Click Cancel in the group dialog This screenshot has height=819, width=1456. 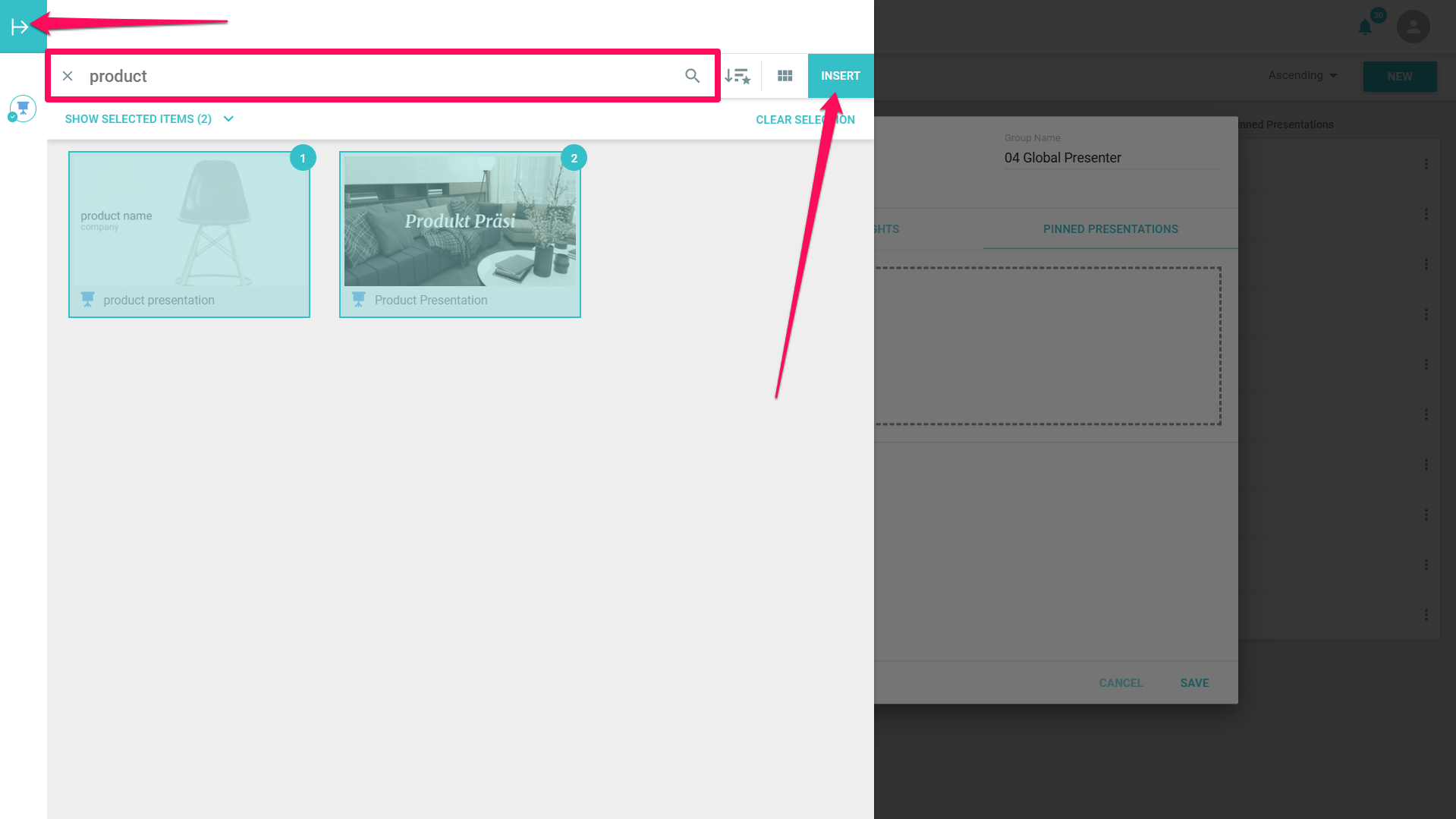[x=1121, y=683]
